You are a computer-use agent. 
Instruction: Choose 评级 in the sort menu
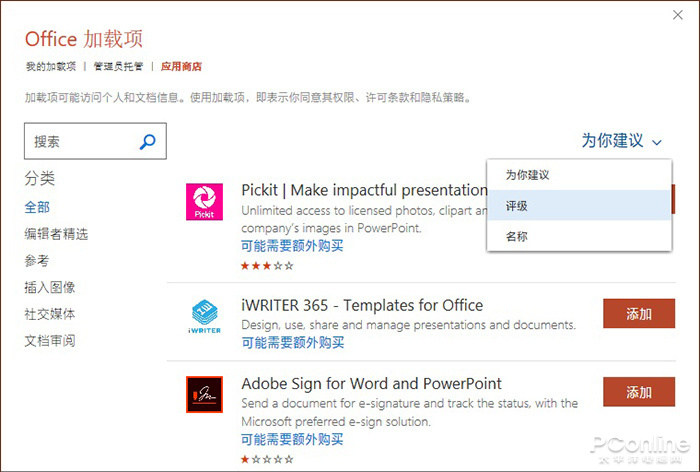point(579,205)
